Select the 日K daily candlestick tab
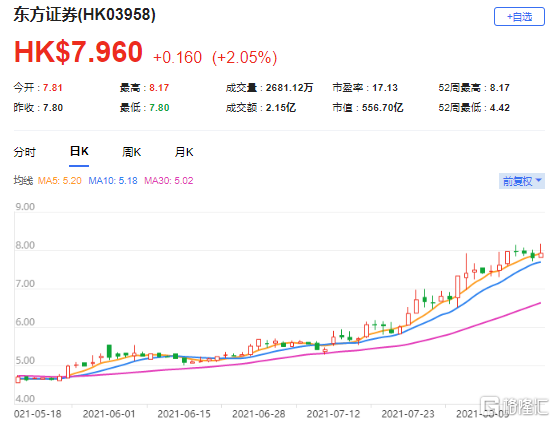 point(79,152)
